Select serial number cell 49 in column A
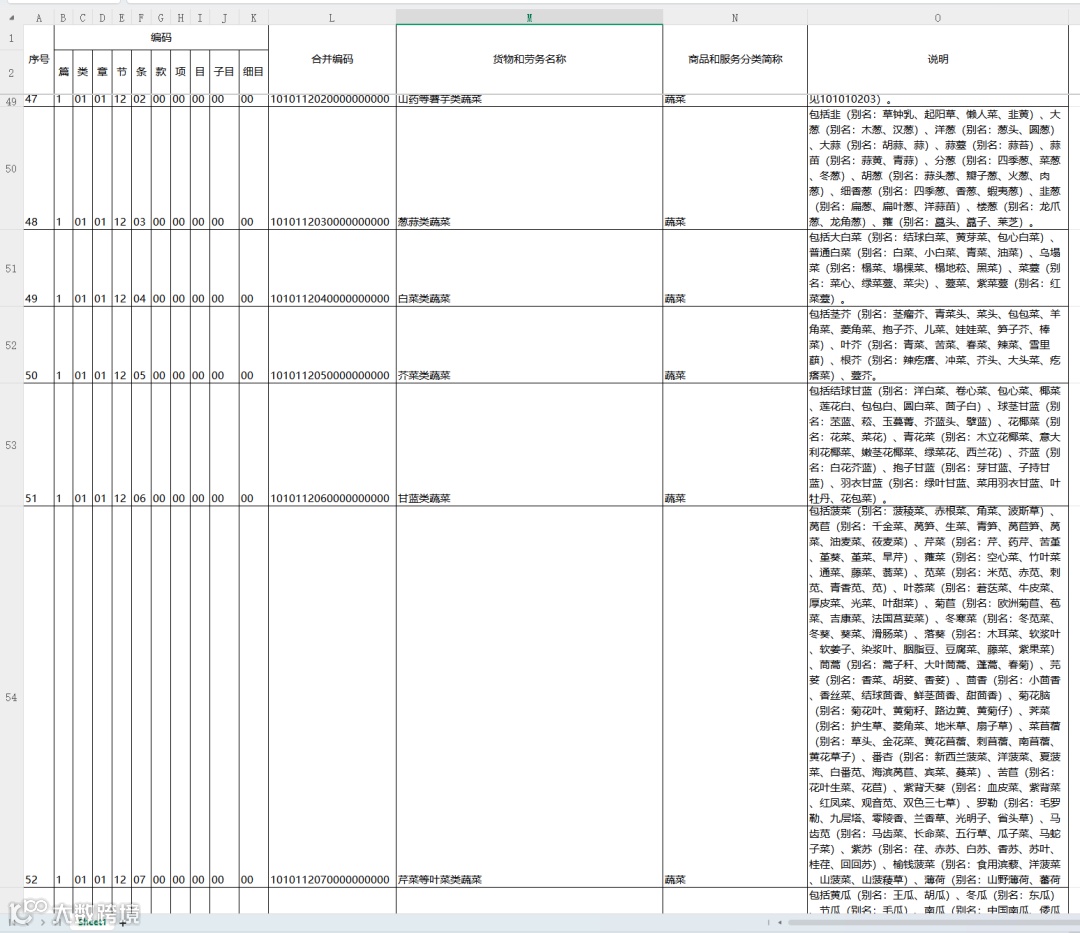The width and height of the screenshot is (1080, 933). coord(39,269)
